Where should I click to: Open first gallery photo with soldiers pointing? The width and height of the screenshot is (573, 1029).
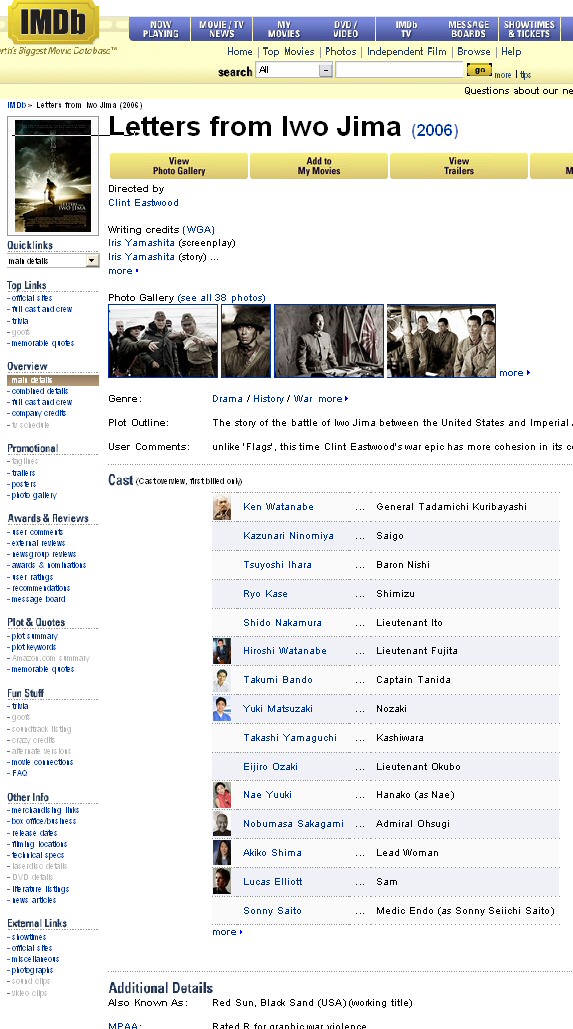(x=163, y=341)
